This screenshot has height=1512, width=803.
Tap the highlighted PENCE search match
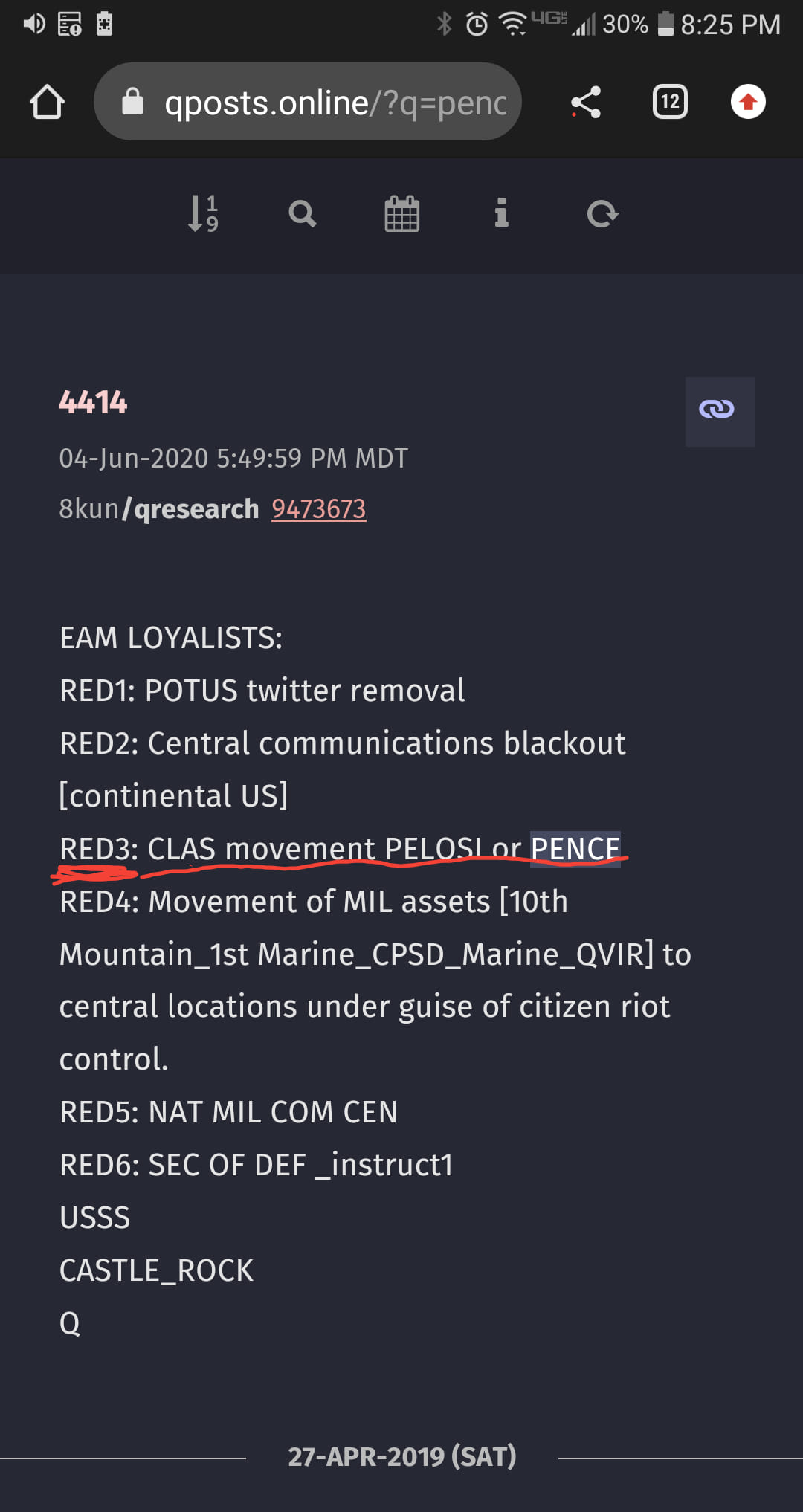[x=575, y=848]
